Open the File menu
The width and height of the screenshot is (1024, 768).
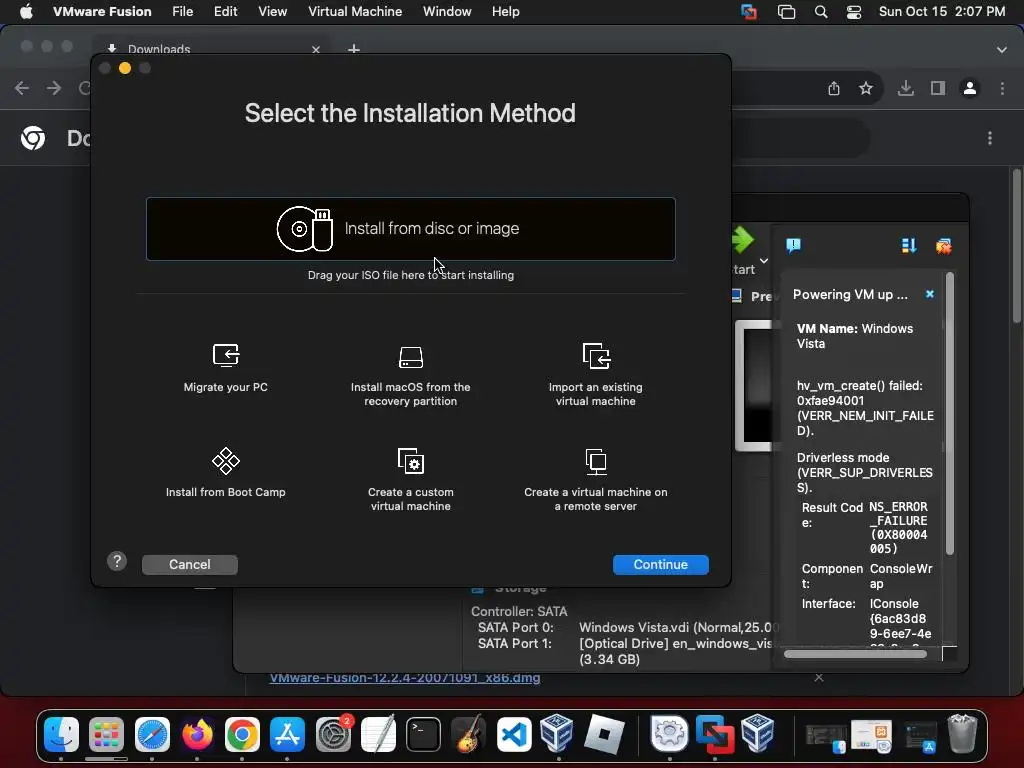[x=182, y=12]
